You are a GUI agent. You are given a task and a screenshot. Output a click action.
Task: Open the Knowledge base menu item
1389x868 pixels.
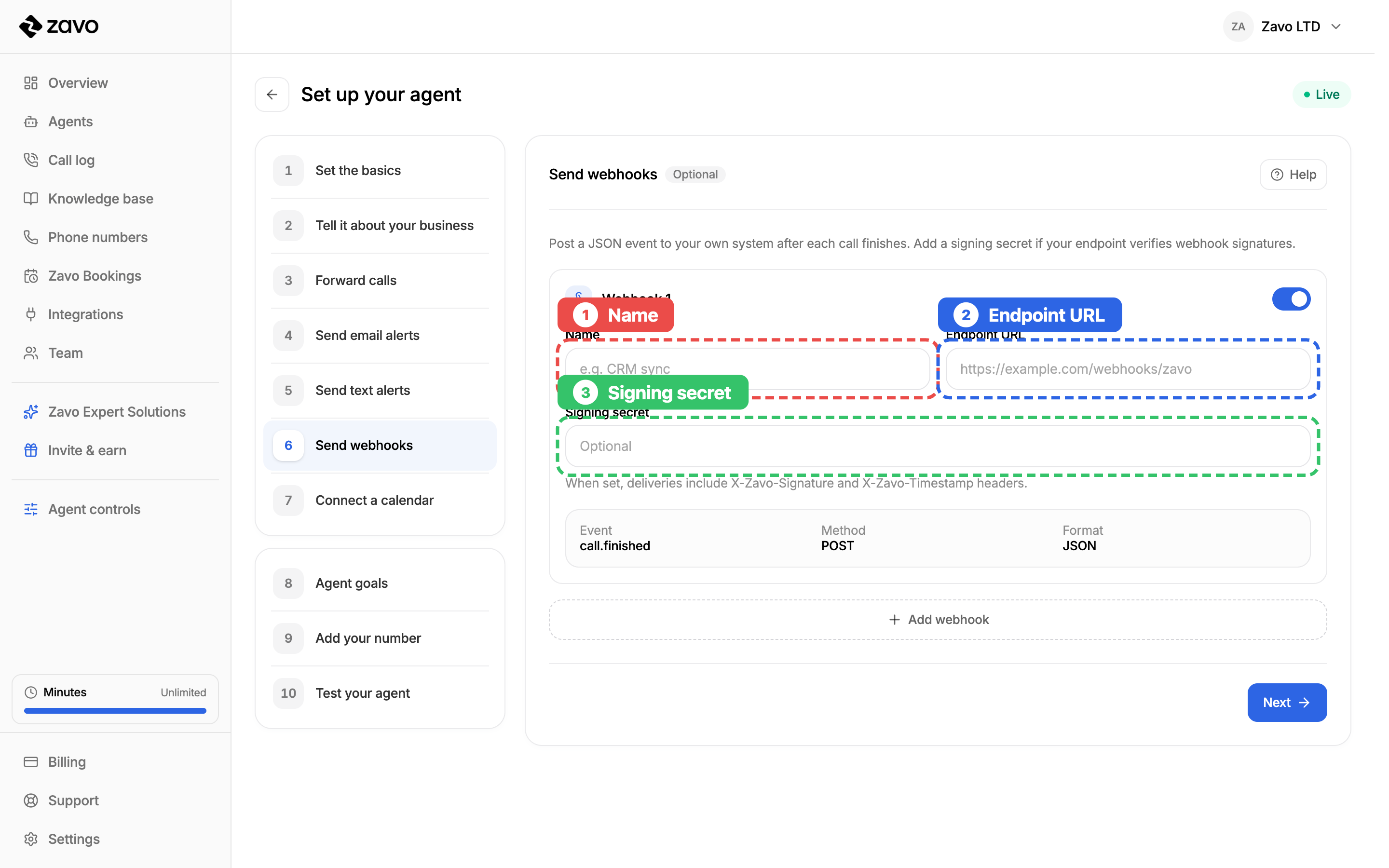[x=115, y=199]
